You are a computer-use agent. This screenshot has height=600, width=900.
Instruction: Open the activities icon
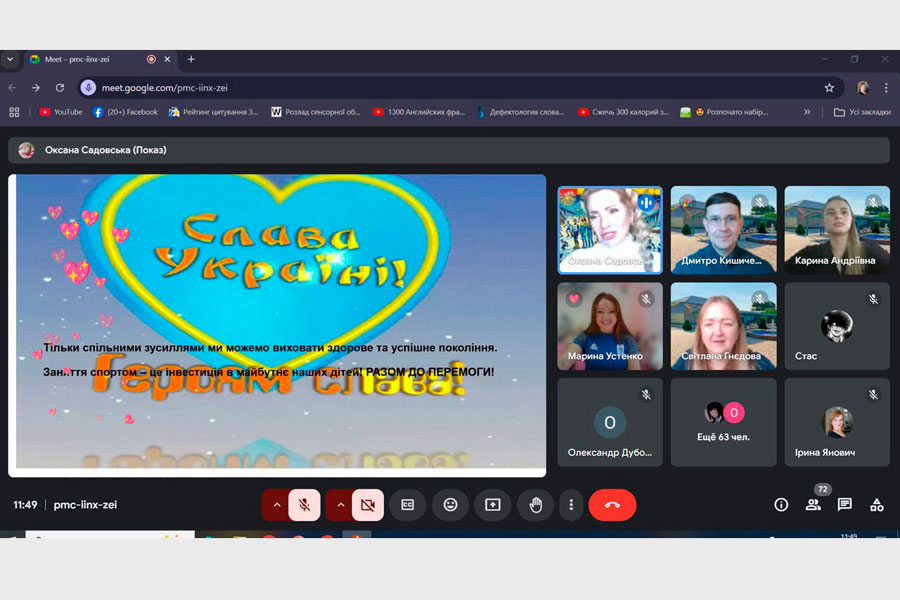(876, 505)
